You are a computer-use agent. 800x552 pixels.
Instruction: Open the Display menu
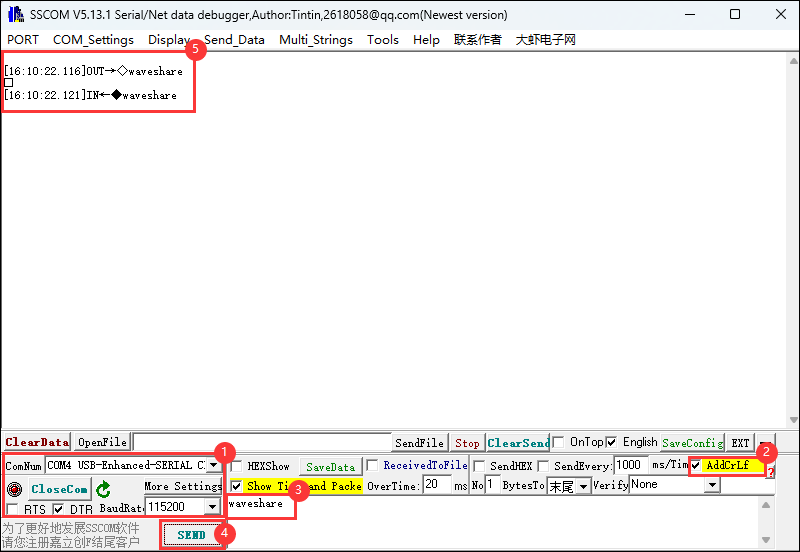[169, 39]
